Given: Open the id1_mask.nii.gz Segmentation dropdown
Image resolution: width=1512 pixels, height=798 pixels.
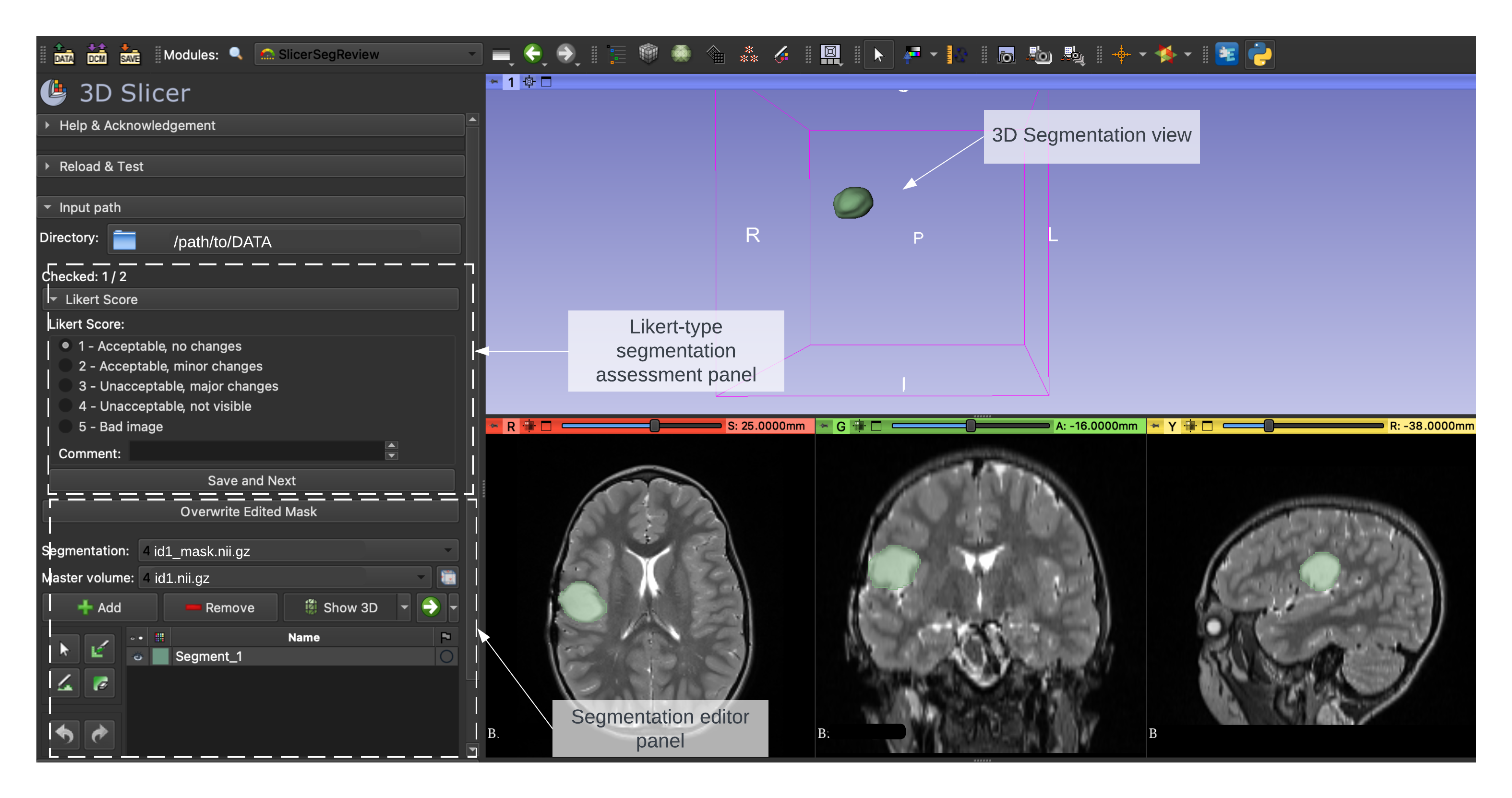Looking at the screenshot, I should (x=298, y=551).
